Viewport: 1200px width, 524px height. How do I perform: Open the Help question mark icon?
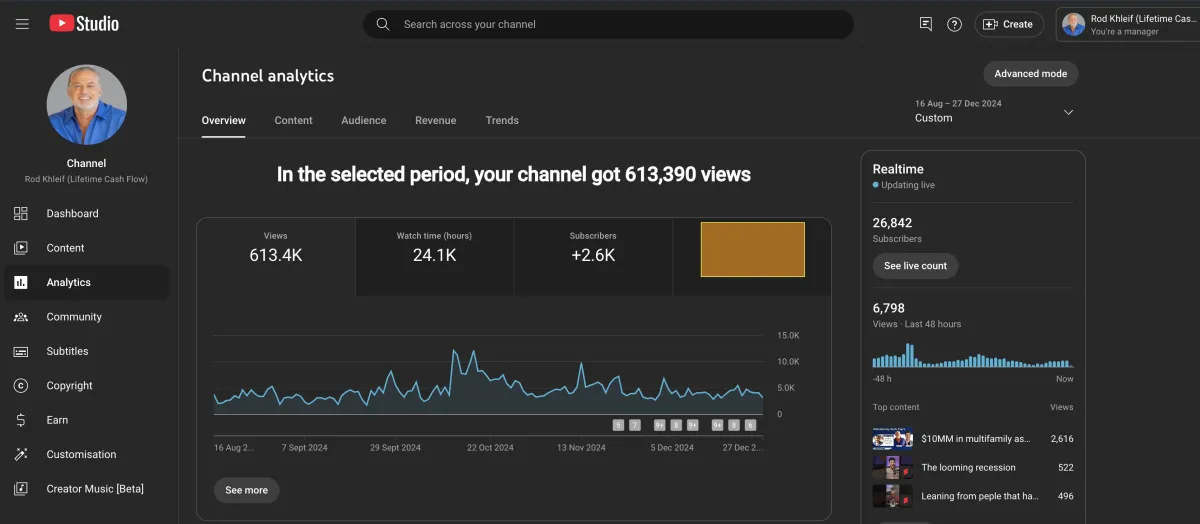[954, 24]
